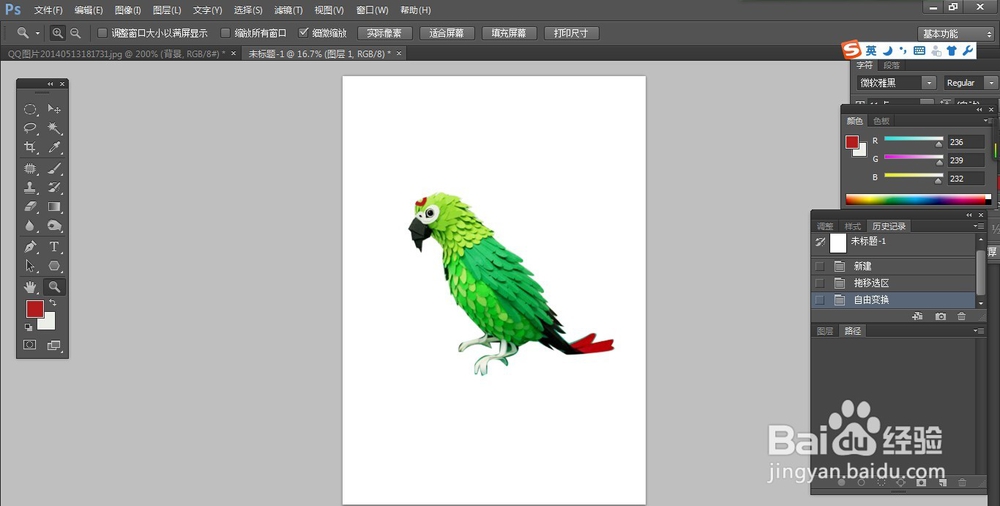Screen dimensions: 1000x506
Task: Select the Patch healing tool
Action: [30, 168]
